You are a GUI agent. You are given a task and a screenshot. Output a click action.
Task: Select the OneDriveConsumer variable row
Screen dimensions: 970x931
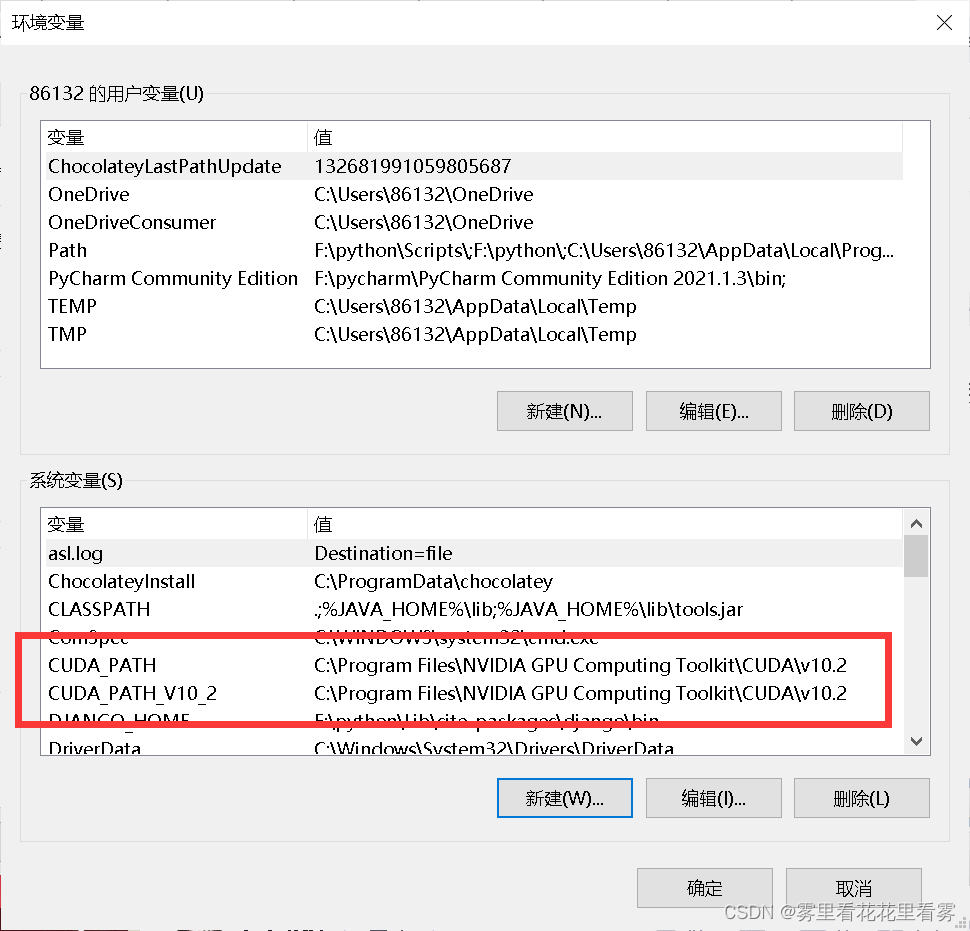click(x=474, y=222)
